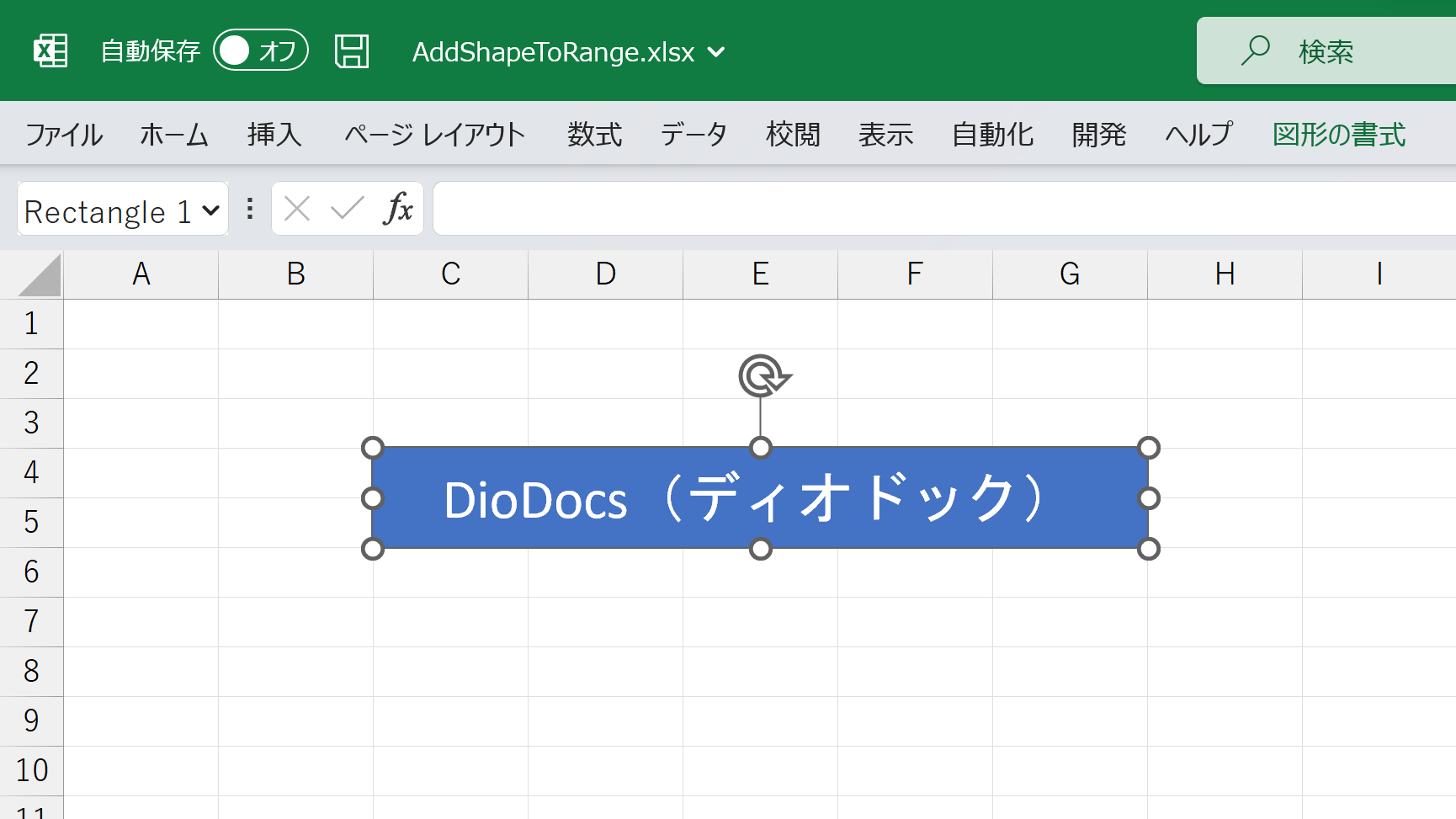Image resolution: width=1456 pixels, height=819 pixels.
Task: Switch to the ホーム ribbon tab
Action: tap(174, 134)
